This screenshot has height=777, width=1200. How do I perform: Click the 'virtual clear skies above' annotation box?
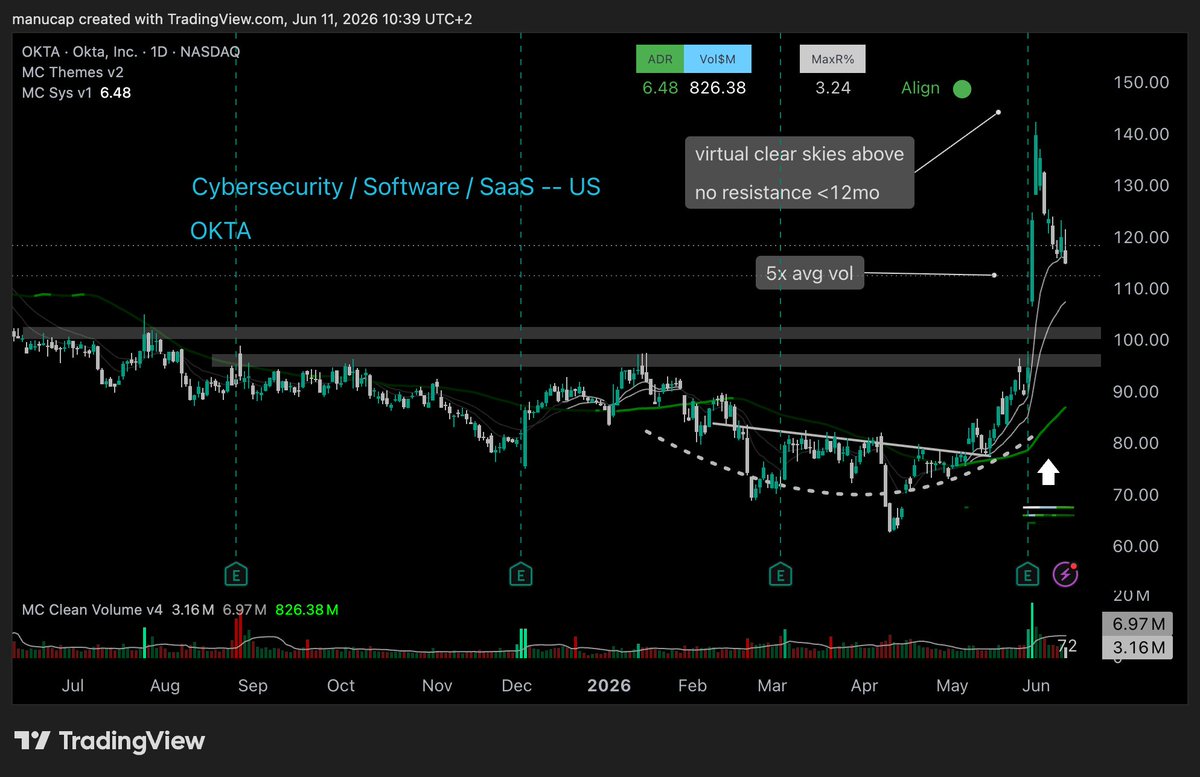coord(800,172)
